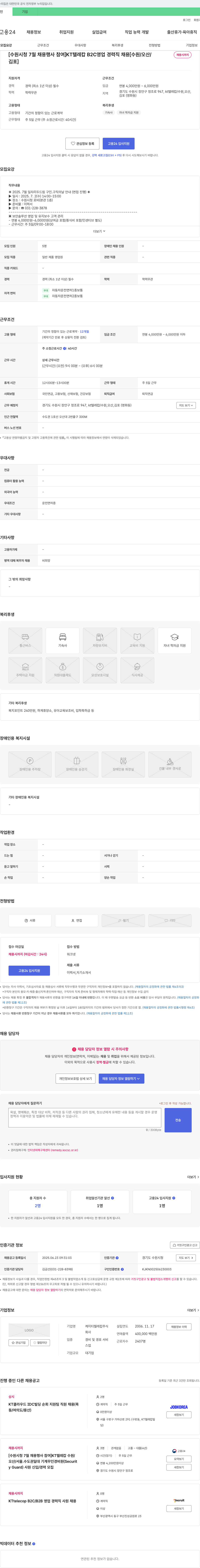Click 더보기 beside 입사지원 현황
The height and width of the screenshot is (1568, 200).
193,1177
